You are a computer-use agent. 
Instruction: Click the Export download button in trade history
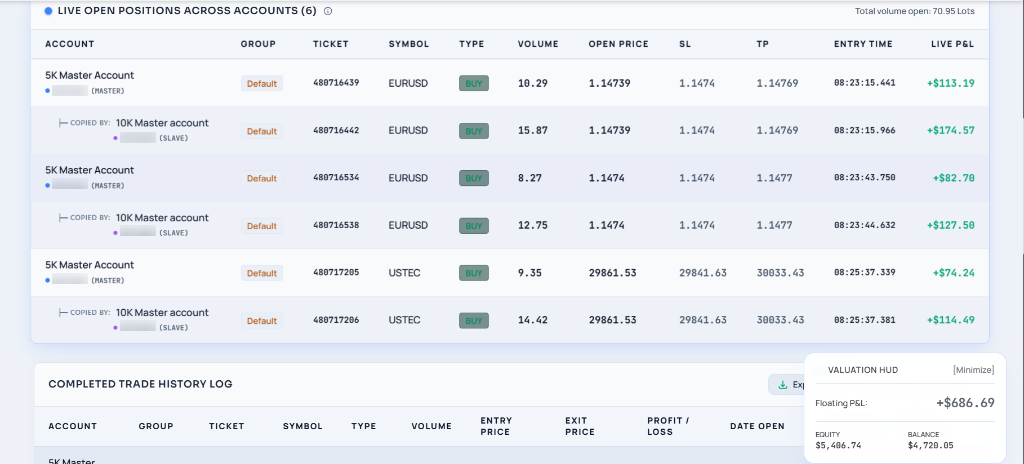tap(786, 385)
